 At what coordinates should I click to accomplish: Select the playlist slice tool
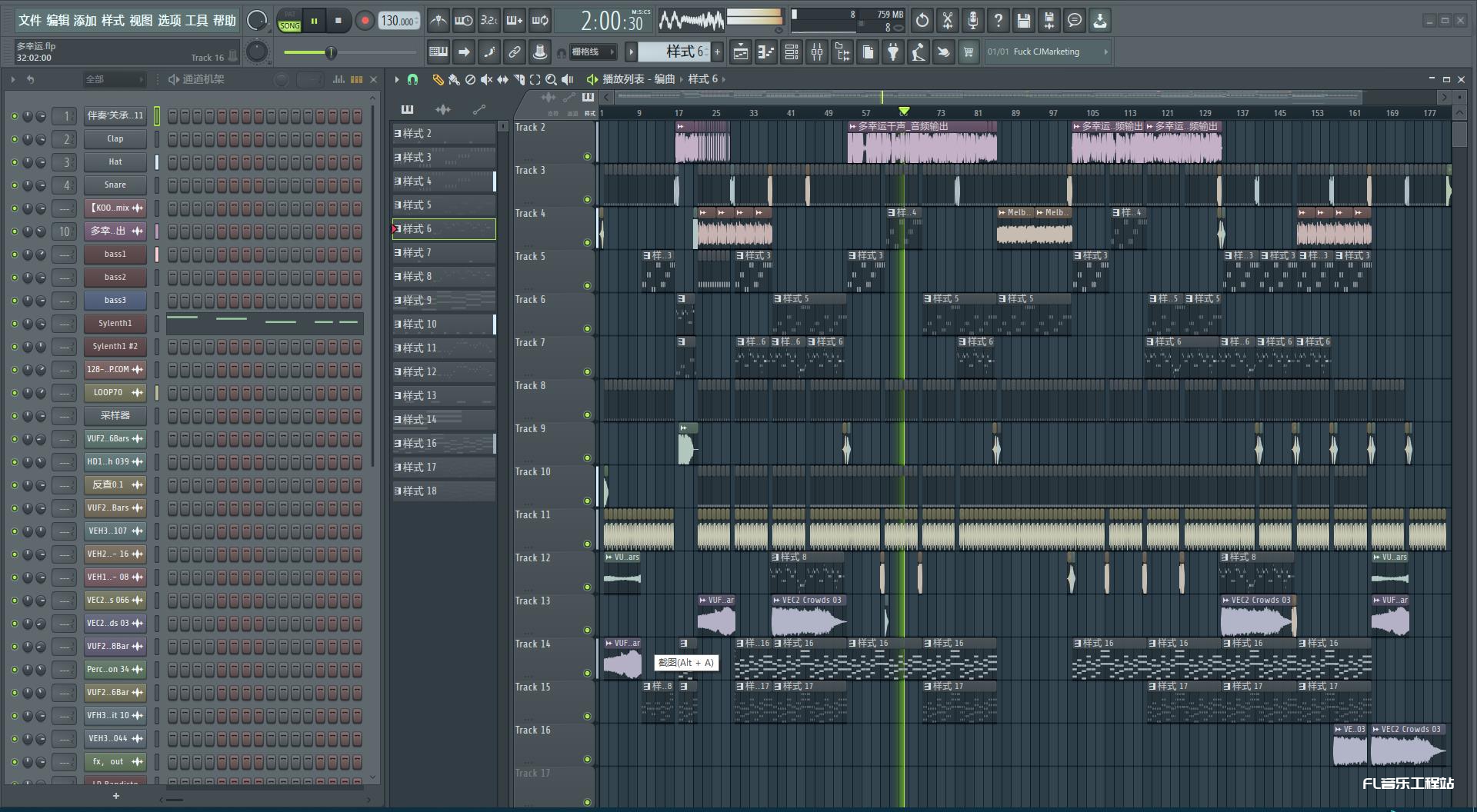(519, 79)
